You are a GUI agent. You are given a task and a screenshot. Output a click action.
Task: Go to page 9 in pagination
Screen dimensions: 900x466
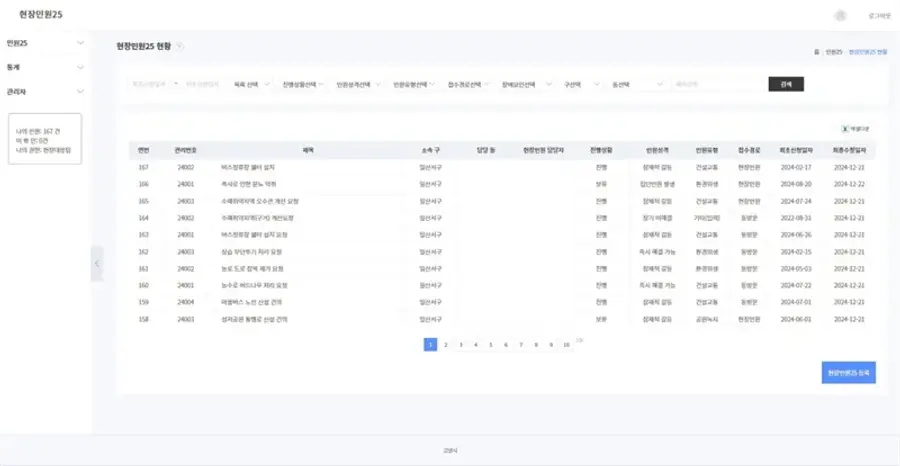pyautogui.click(x=551, y=344)
